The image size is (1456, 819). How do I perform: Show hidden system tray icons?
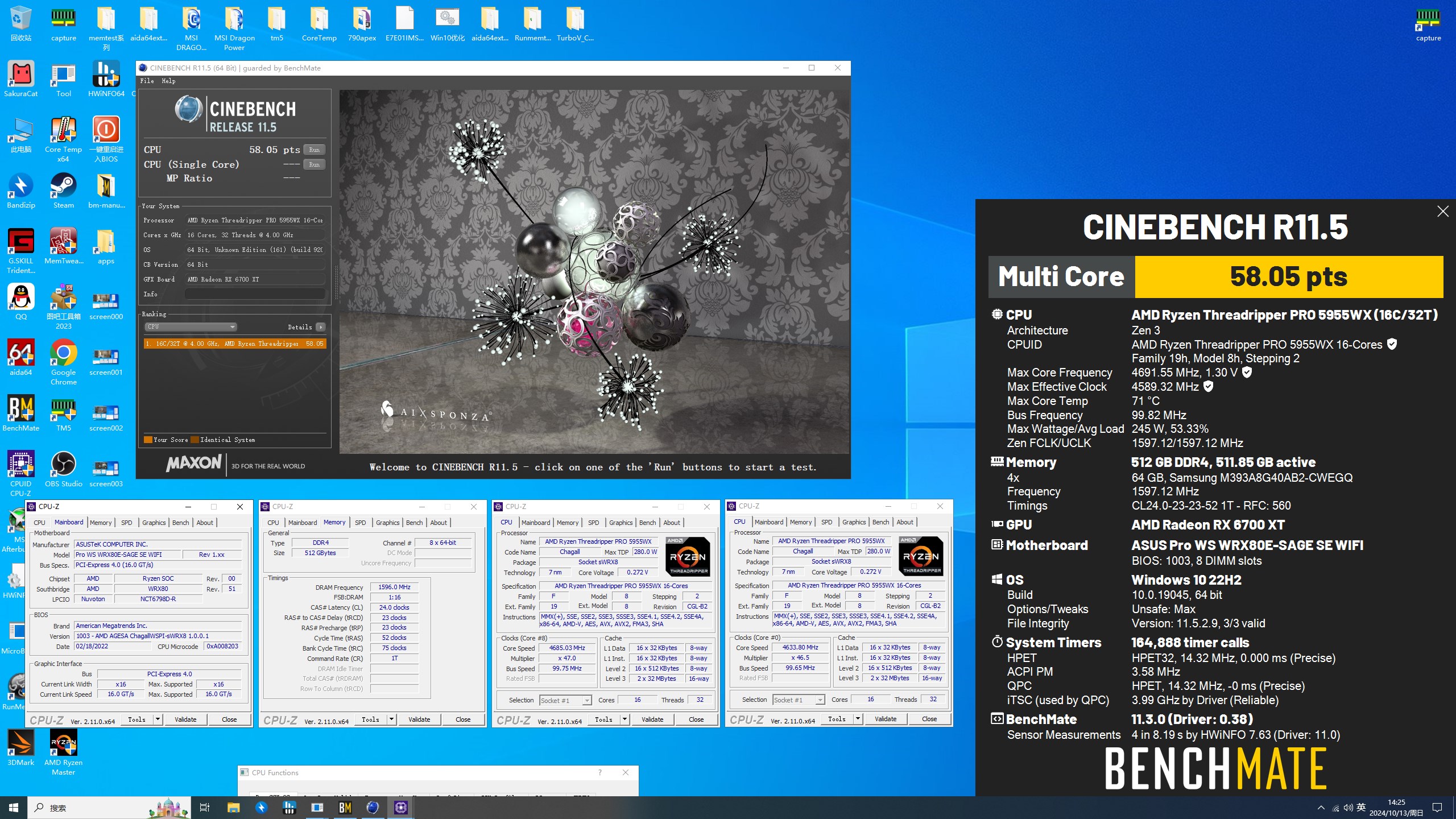pos(1321,808)
